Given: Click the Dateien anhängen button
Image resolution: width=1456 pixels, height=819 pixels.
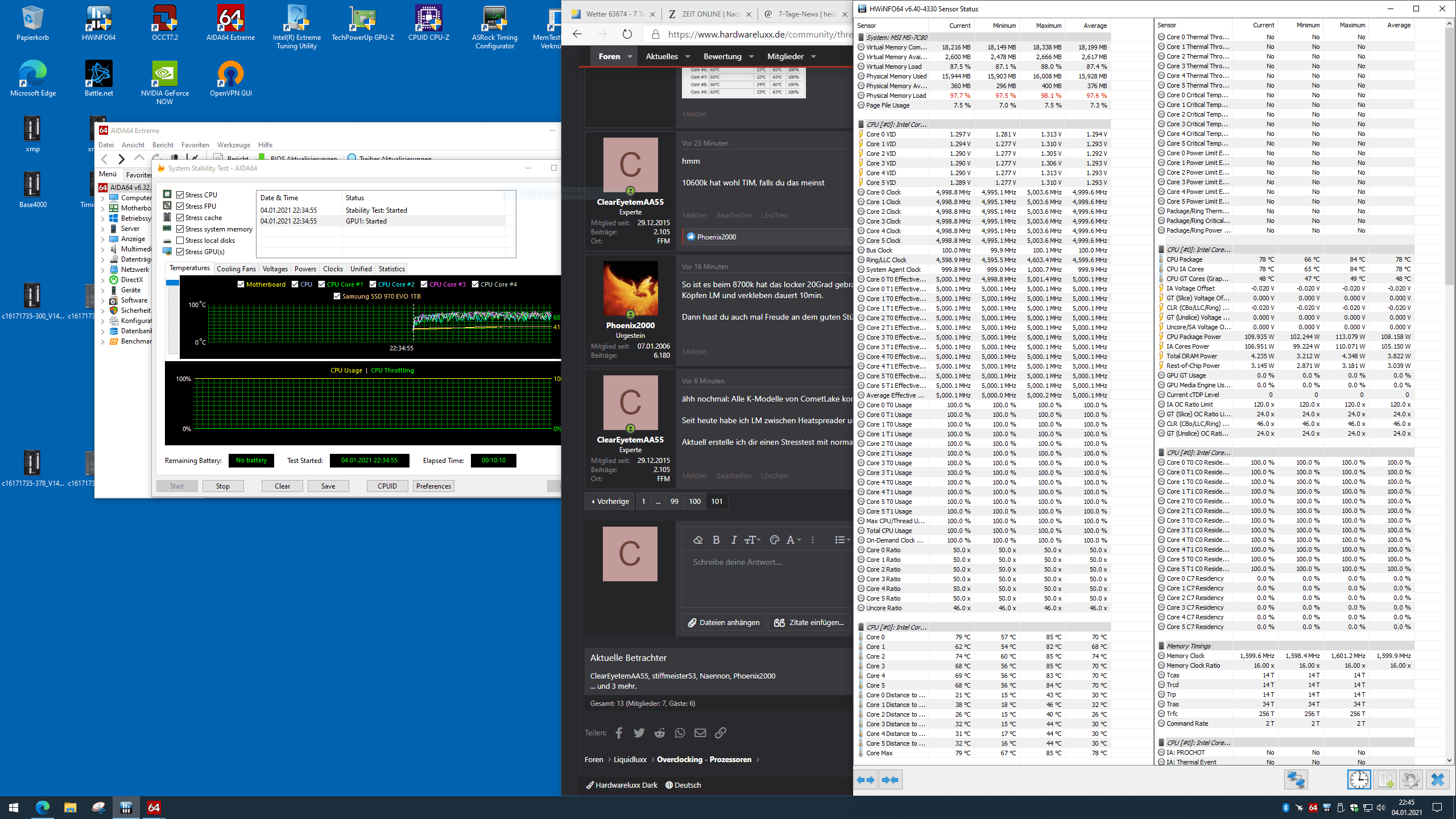Looking at the screenshot, I should [x=723, y=622].
